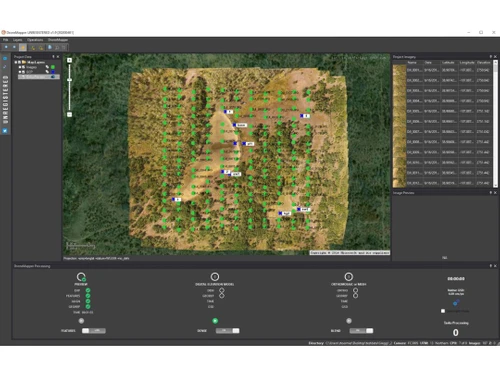
Task: Sort imagery by the Latitude column
Action: [448, 62]
